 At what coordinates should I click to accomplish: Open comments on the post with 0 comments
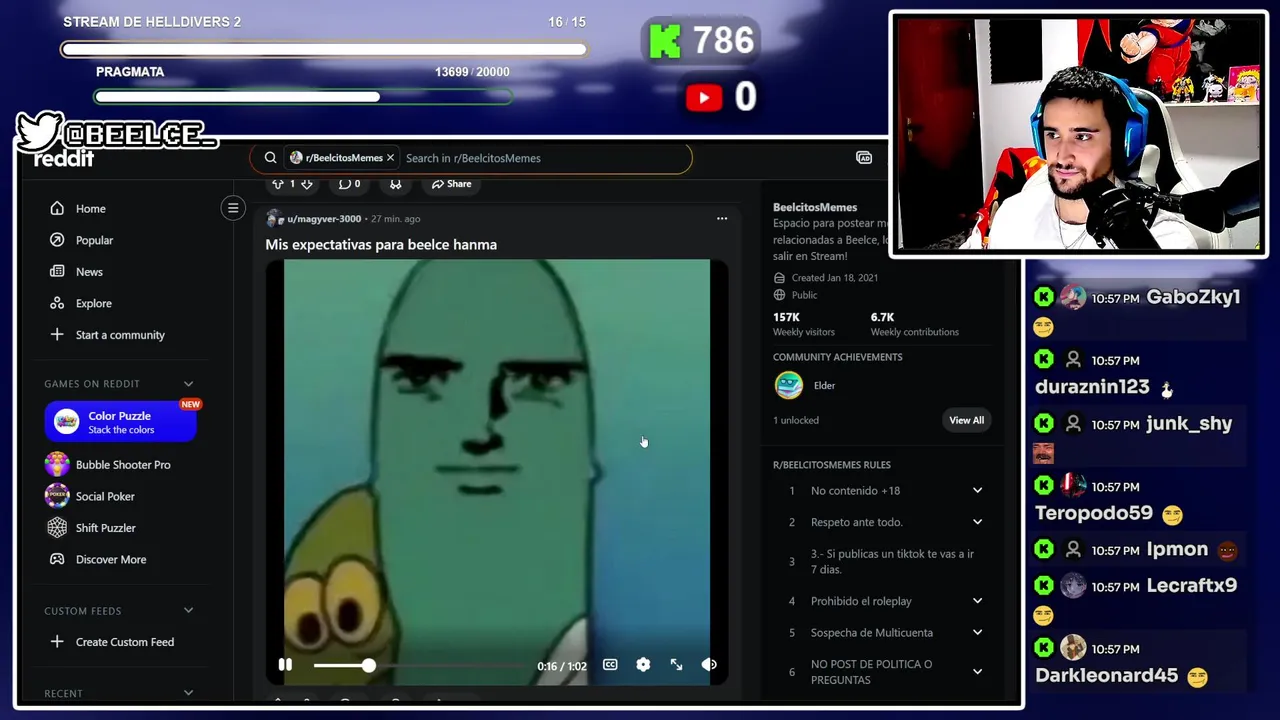pyautogui.click(x=349, y=184)
